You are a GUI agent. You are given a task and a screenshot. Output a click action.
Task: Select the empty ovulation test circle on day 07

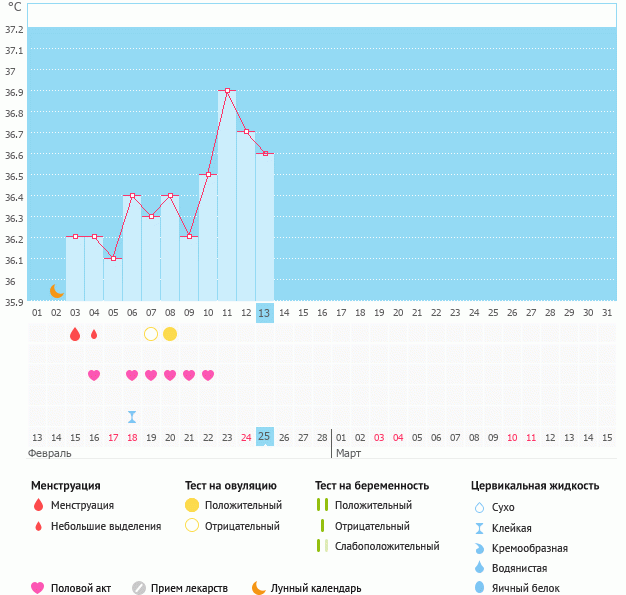[151, 334]
